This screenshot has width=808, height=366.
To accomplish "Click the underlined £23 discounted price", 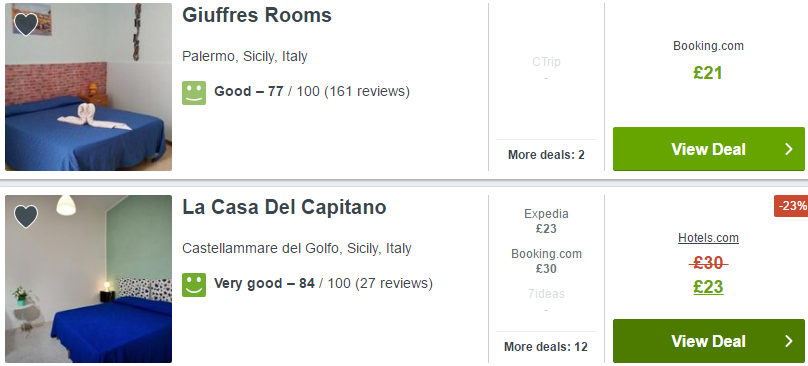I will point(708,287).
